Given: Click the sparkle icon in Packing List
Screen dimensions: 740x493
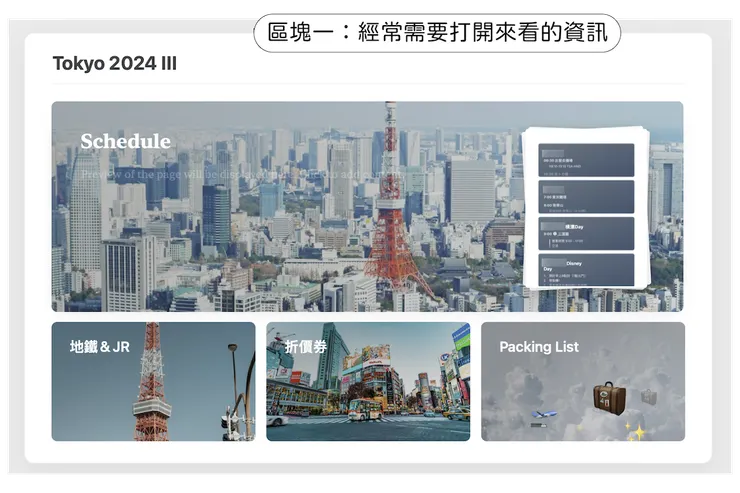Looking at the screenshot, I should click(637, 432).
